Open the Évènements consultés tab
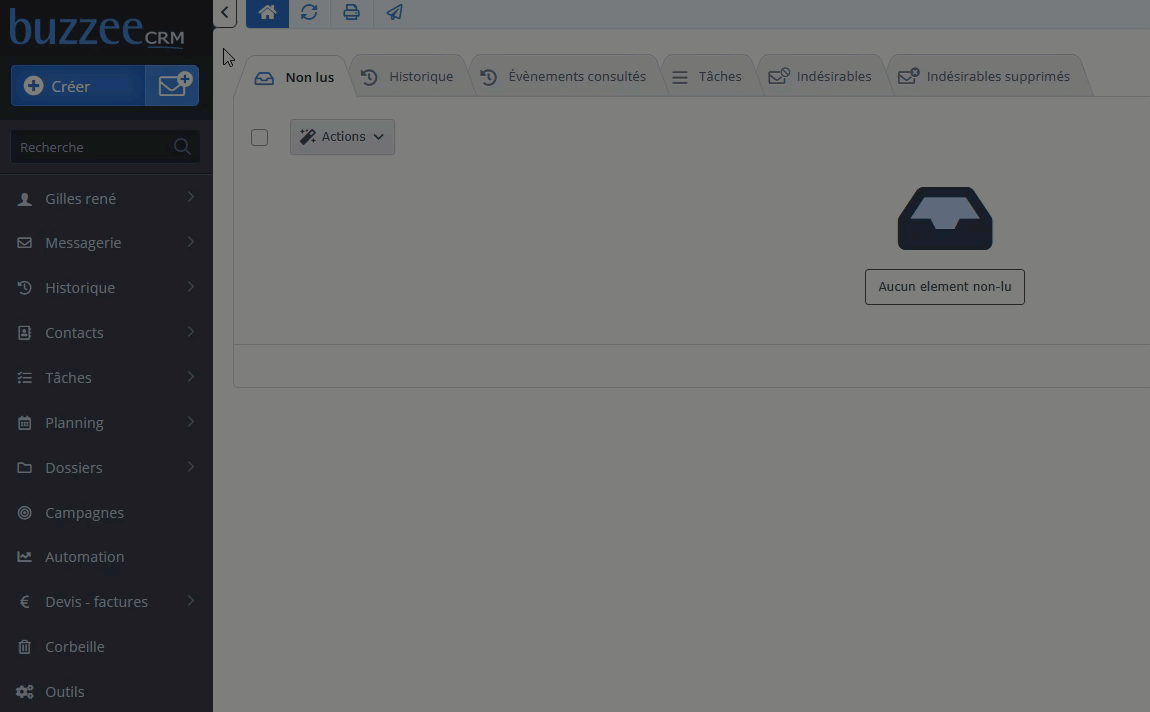Image resolution: width=1150 pixels, height=712 pixels. [x=564, y=77]
